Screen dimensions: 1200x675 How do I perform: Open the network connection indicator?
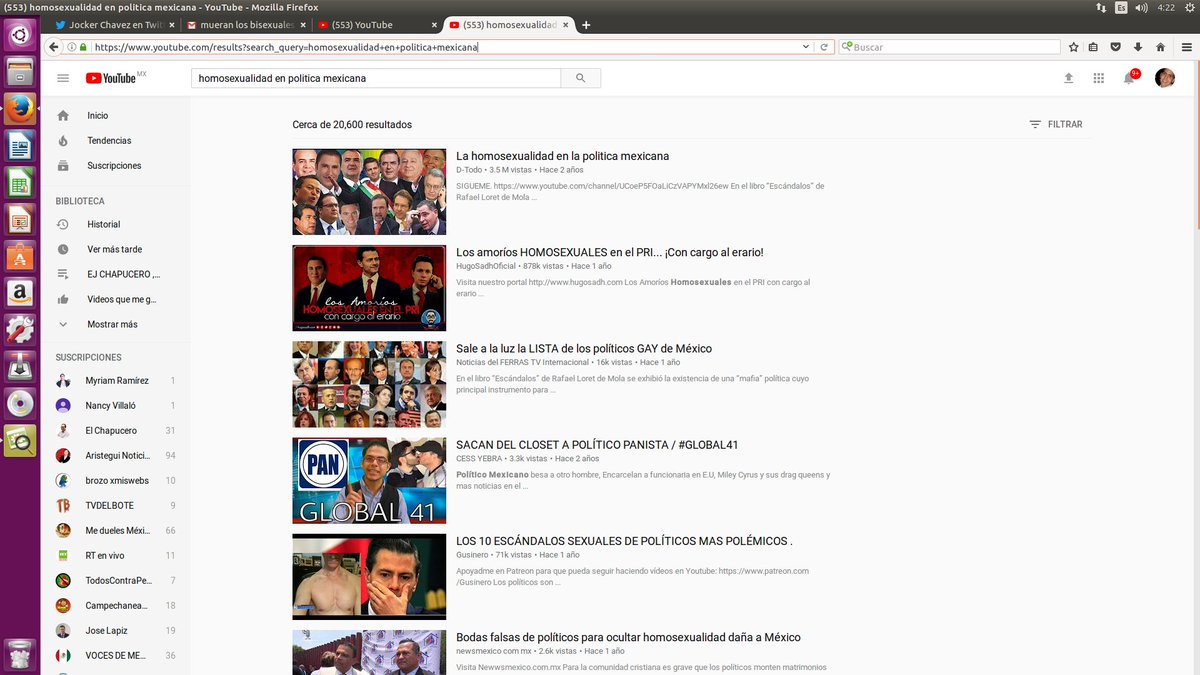[x=1101, y=7]
